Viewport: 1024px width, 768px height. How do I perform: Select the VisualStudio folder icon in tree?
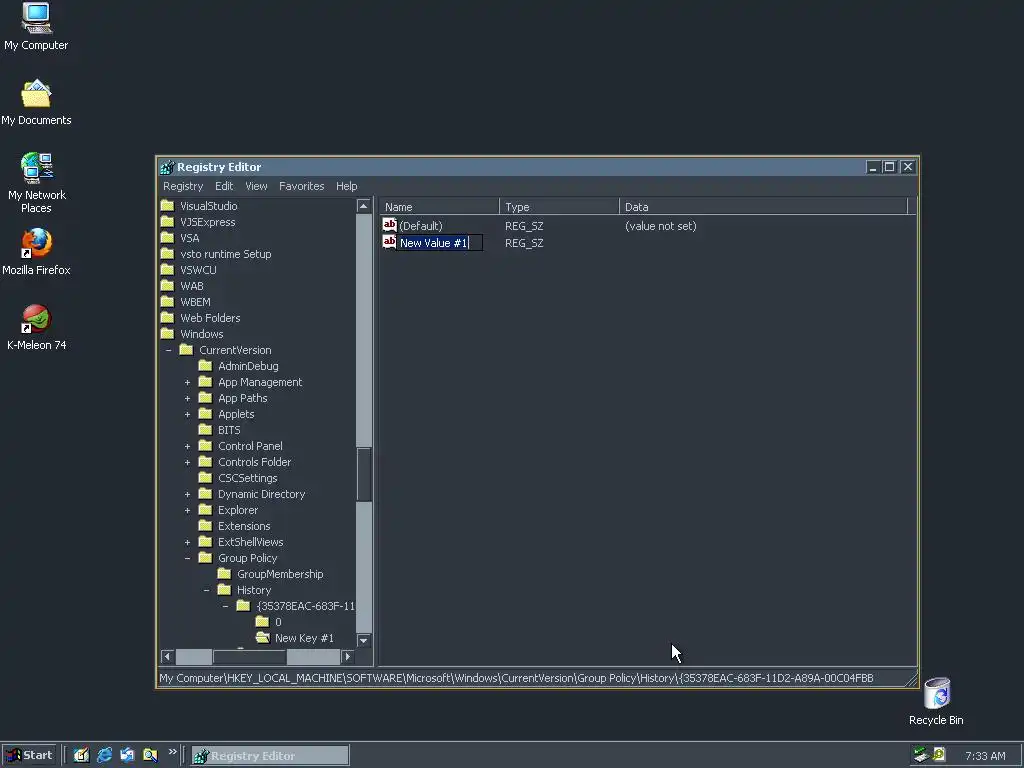[168, 206]
